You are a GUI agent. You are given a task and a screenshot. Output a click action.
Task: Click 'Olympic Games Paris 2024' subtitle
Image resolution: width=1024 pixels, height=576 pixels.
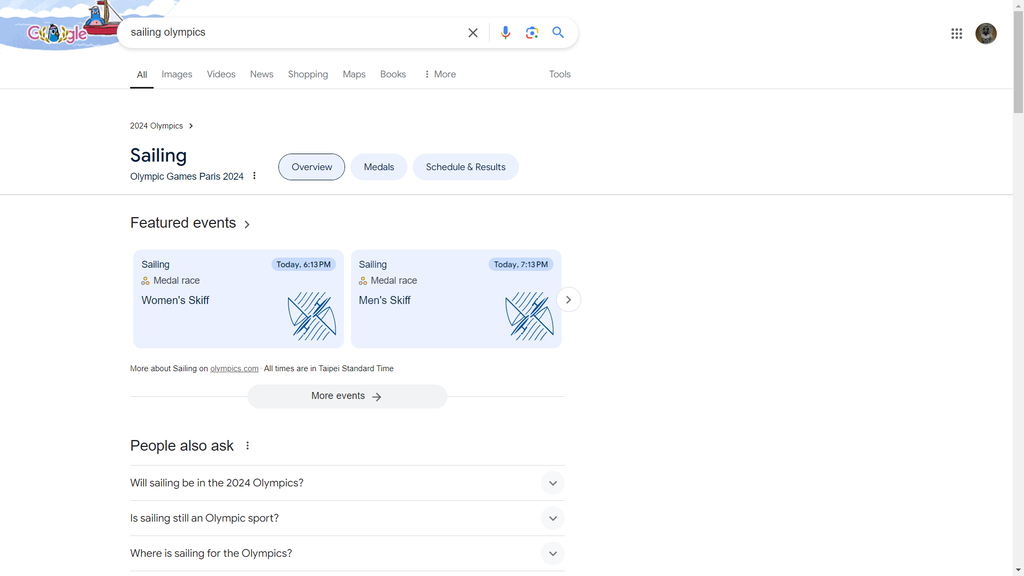(187, 176)
